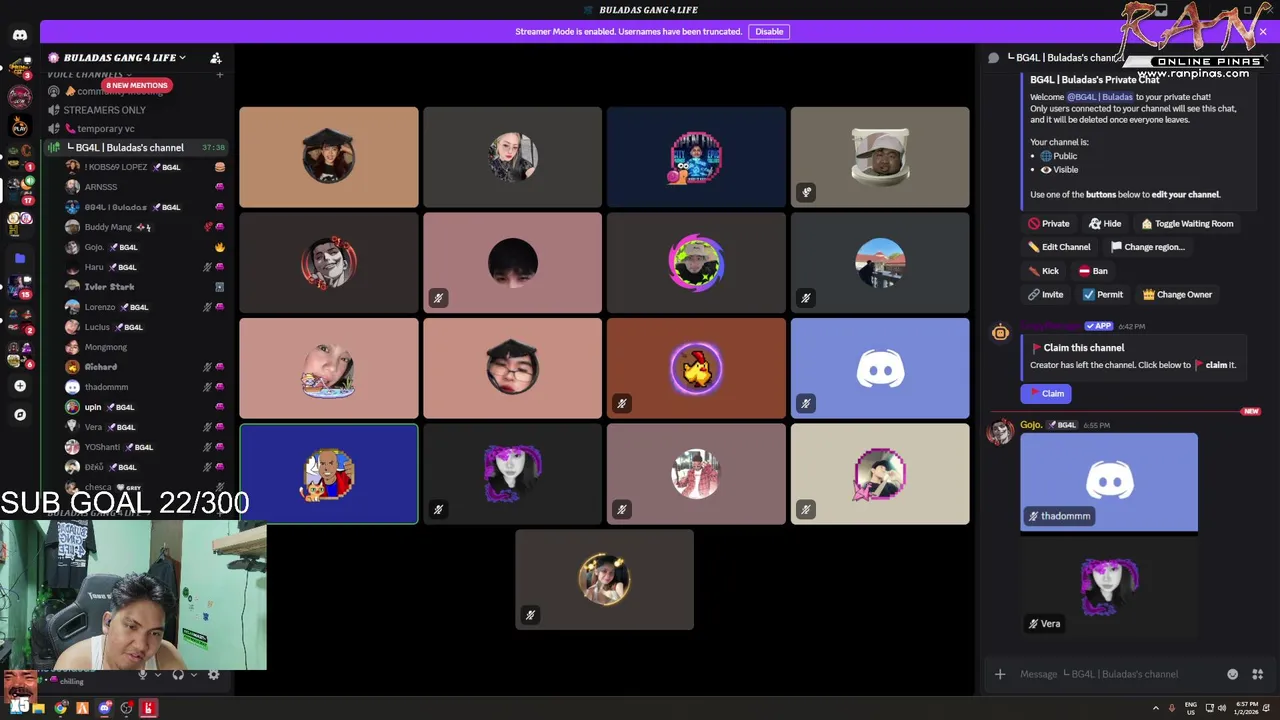This screenshot has height=720, width=1280.
Task: Open the gear user settings icon
Action: coord(213,675)
